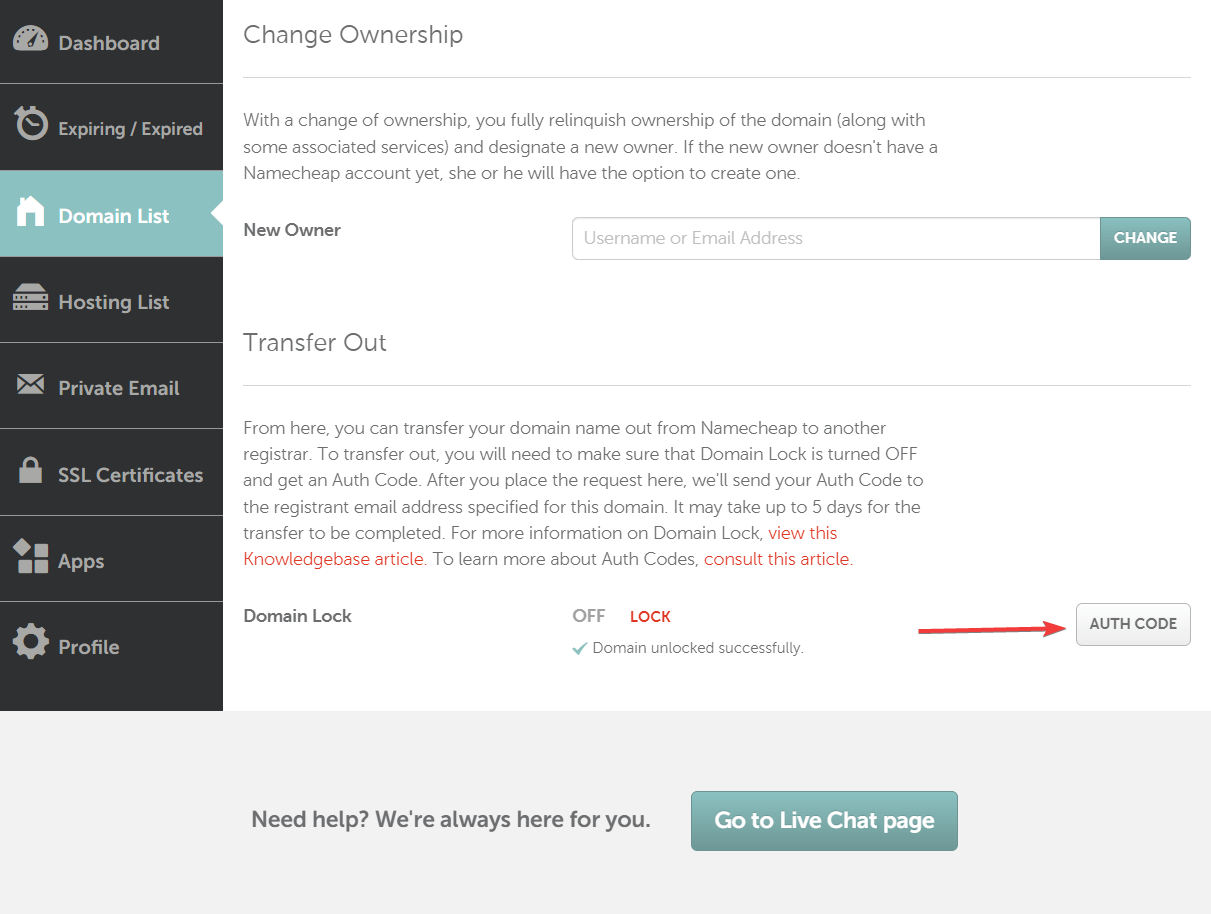
Task: Request the AUTH CODE
Action: [x=1133, y=623]
